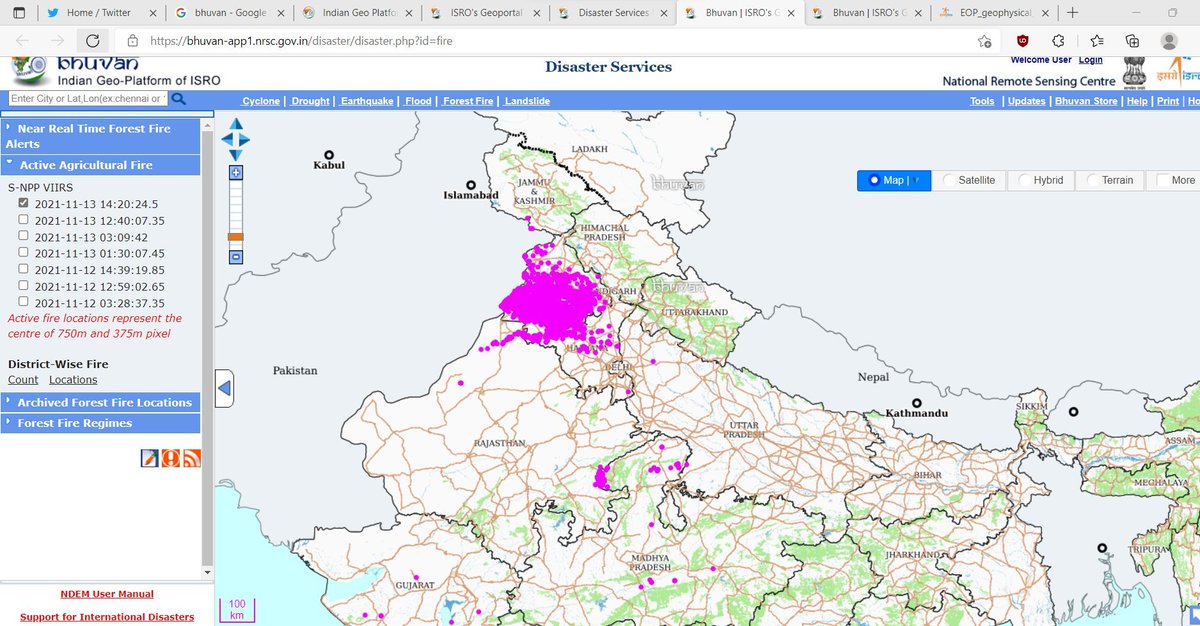Screen dimensions: 1200x626
Task: Go back using the browser back arrow
Action: tap(23, 41)
